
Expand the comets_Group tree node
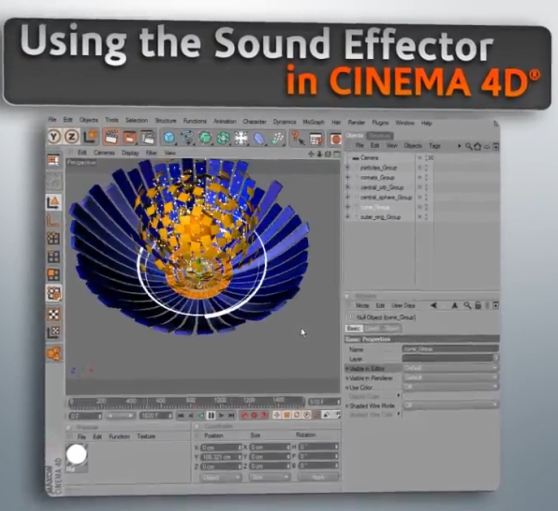pos(348,177)
